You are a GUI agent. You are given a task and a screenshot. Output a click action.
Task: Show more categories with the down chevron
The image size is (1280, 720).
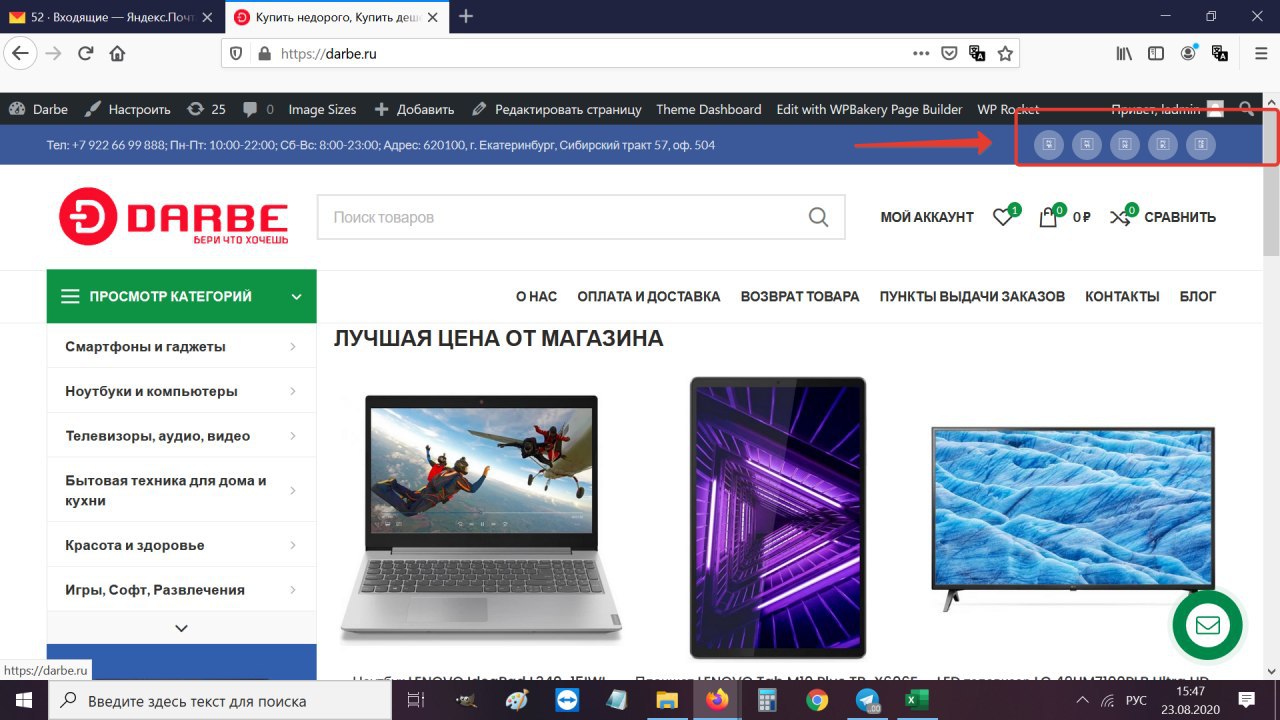pyautogui.click(x=181, y=628)
